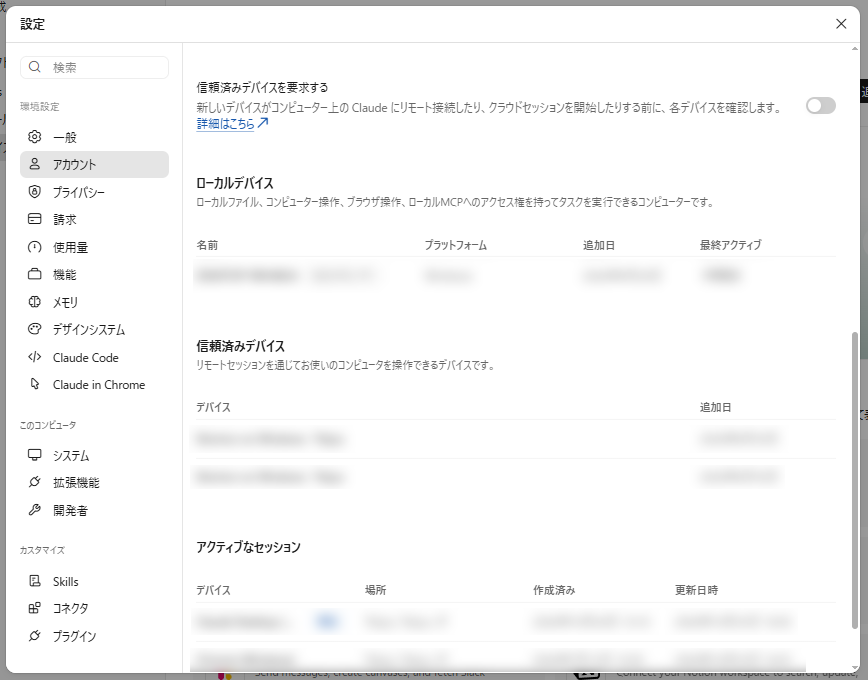Image resolution: width=868 pixels, height=680 pixels.
Task: Follow the 詳細はこちら link
Action: click(x=225, y=123)
